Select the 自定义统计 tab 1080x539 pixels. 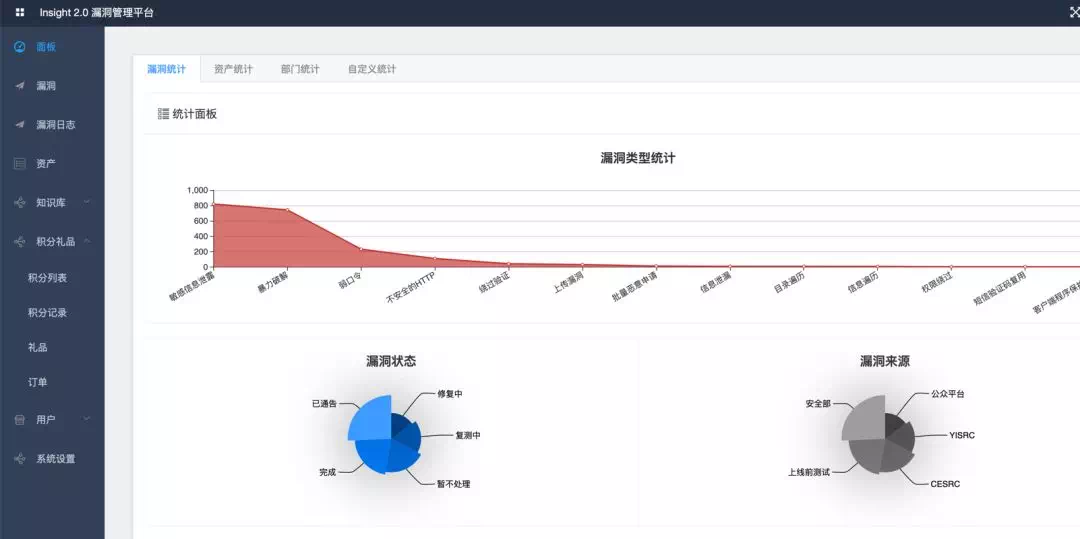(372, 69)
